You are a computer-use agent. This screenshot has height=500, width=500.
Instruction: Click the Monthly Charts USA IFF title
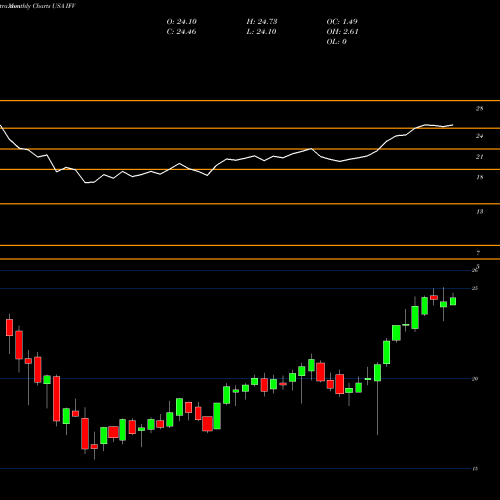pos(38,6)
